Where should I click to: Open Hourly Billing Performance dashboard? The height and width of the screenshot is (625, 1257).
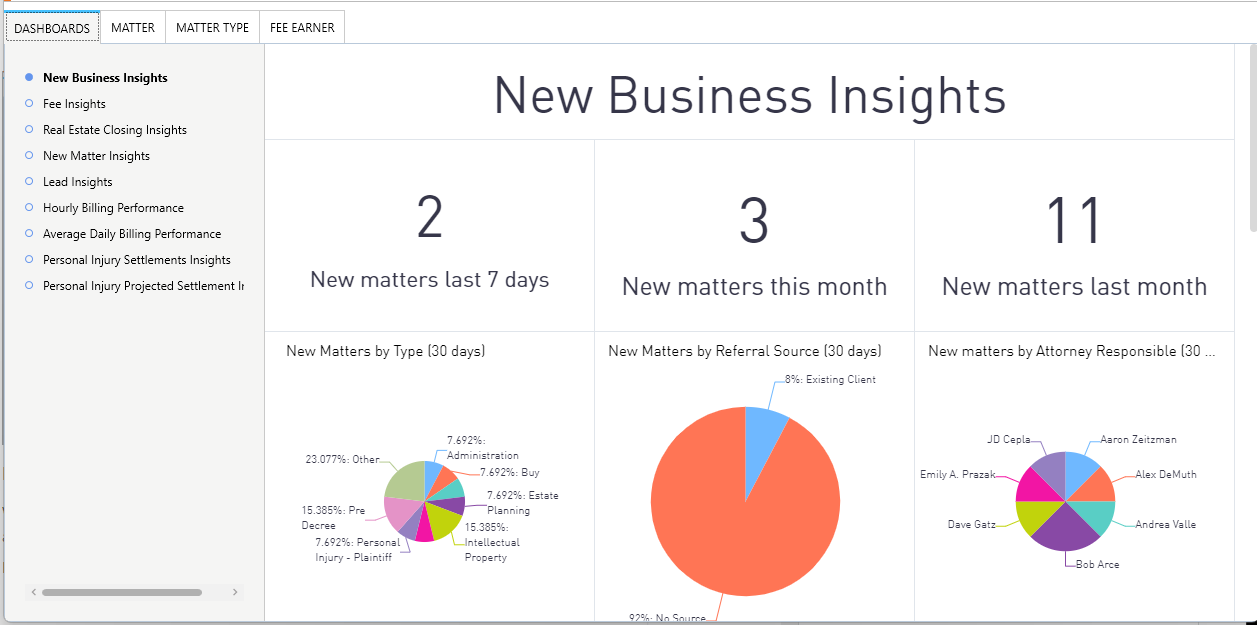coord(113,208)
